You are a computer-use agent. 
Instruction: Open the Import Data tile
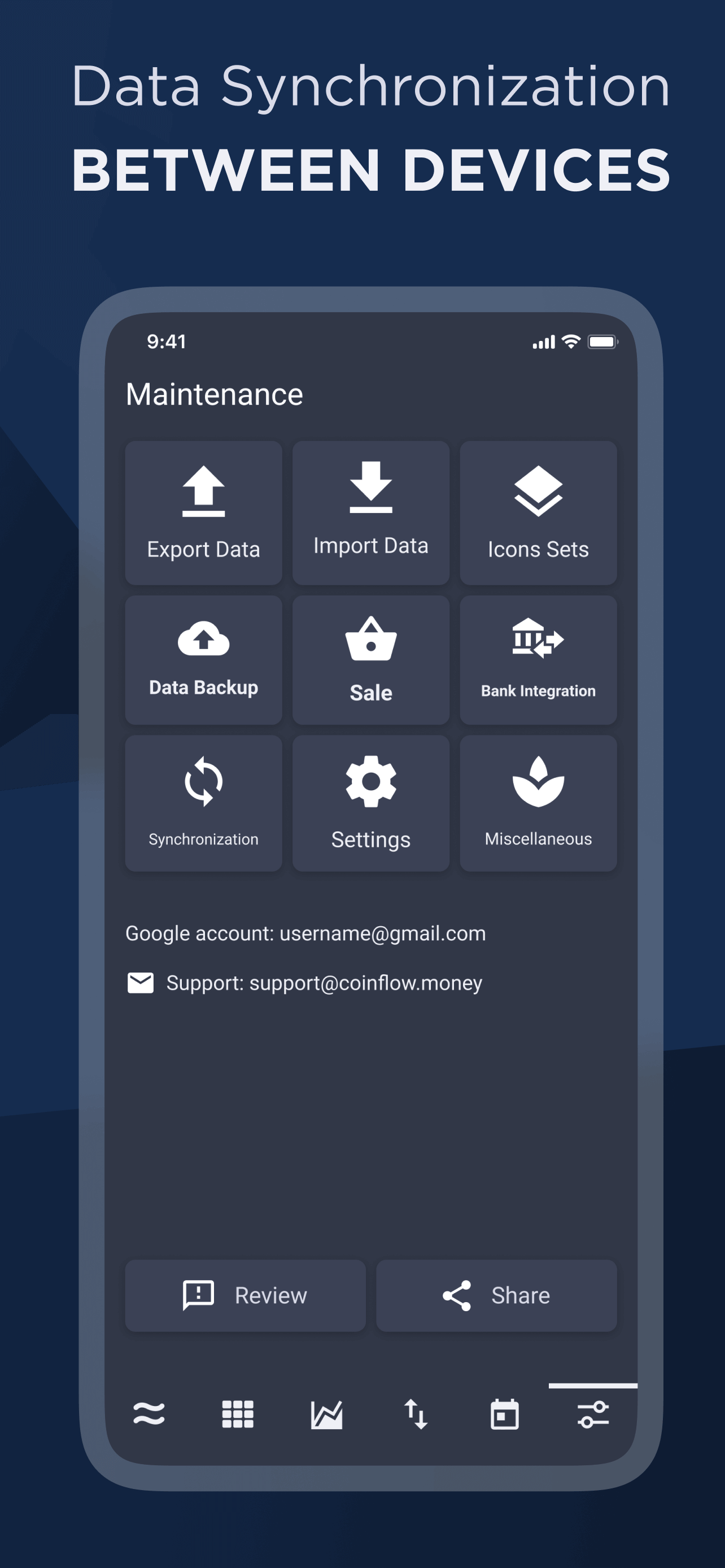[x=371, y=513]
